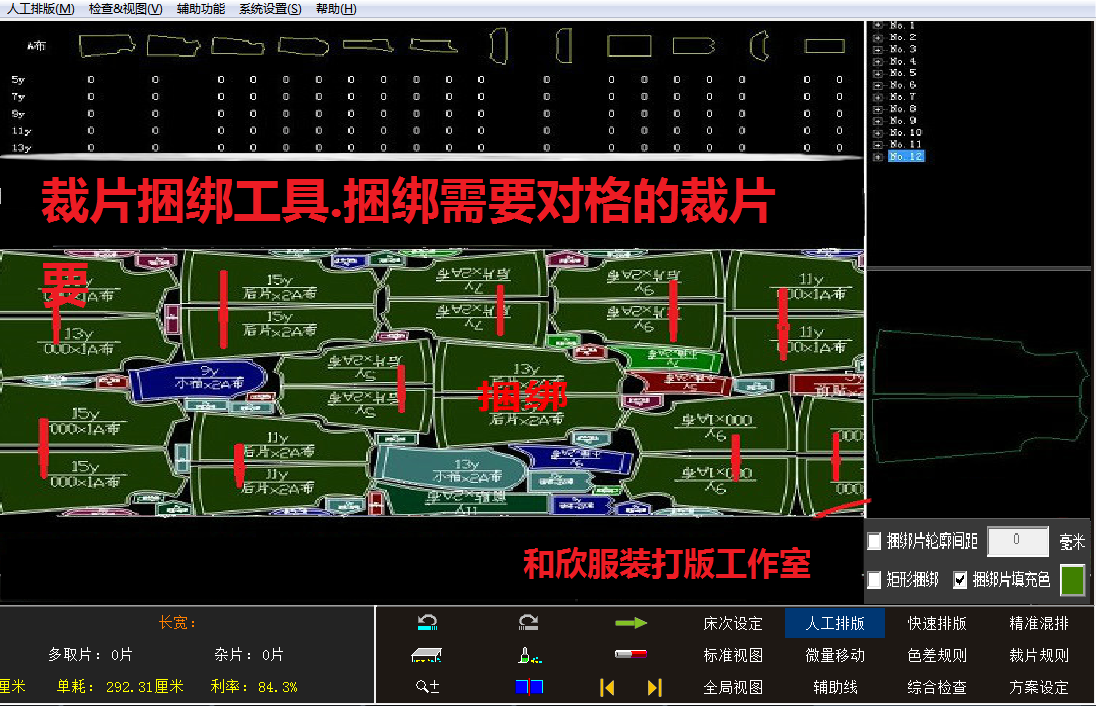The height and width of the screenshot is (706, 1096).
Task: Click the Undo arrow icon
Action: point(428,621)
